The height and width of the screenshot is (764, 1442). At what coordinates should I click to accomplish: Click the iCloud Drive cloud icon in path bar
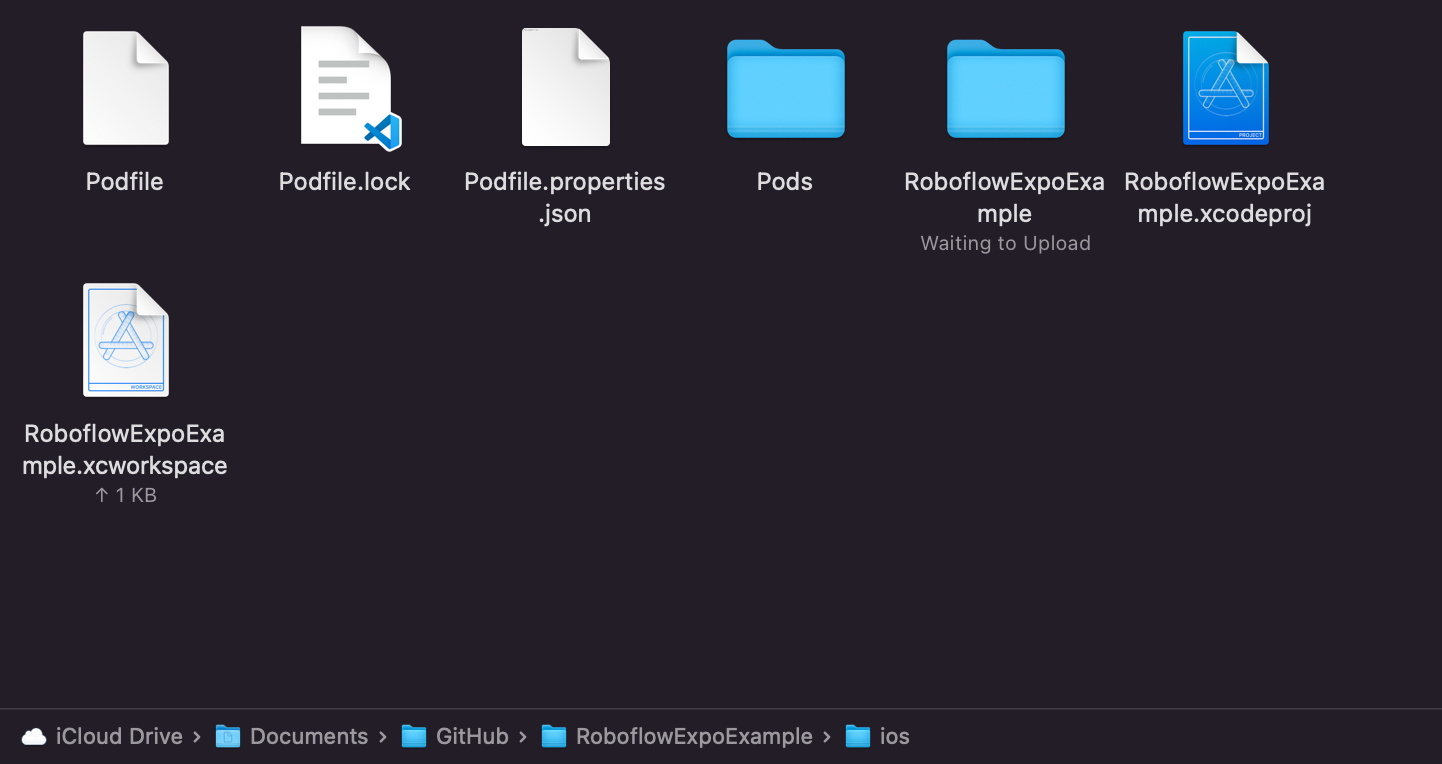click(34, 737)
